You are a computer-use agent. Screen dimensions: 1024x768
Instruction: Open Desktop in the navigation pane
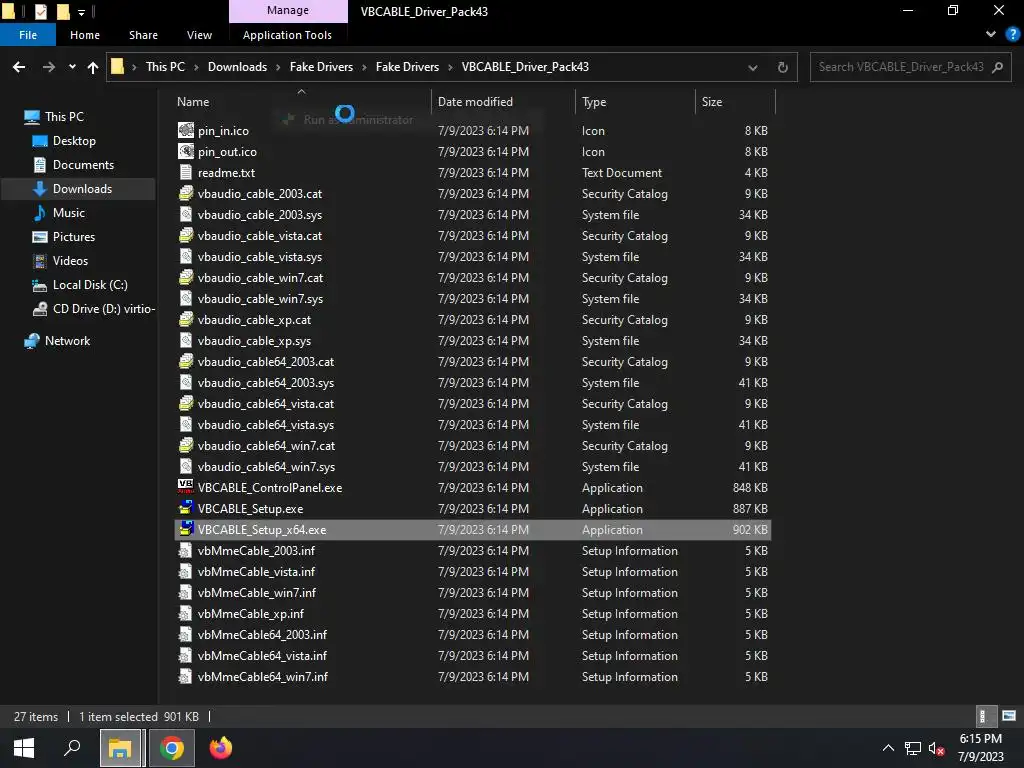click(74, 141)
